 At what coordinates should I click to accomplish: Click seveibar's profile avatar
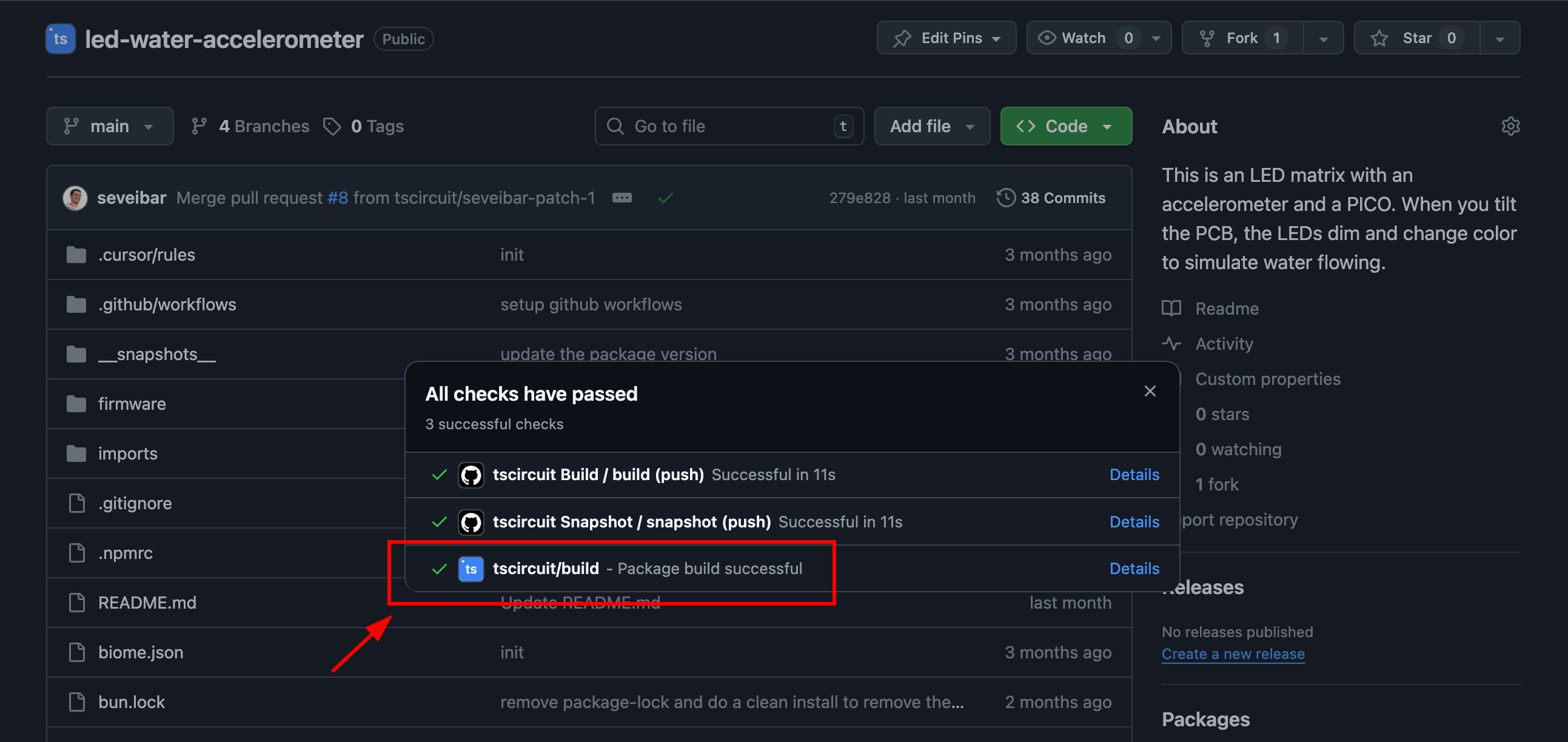74,197
